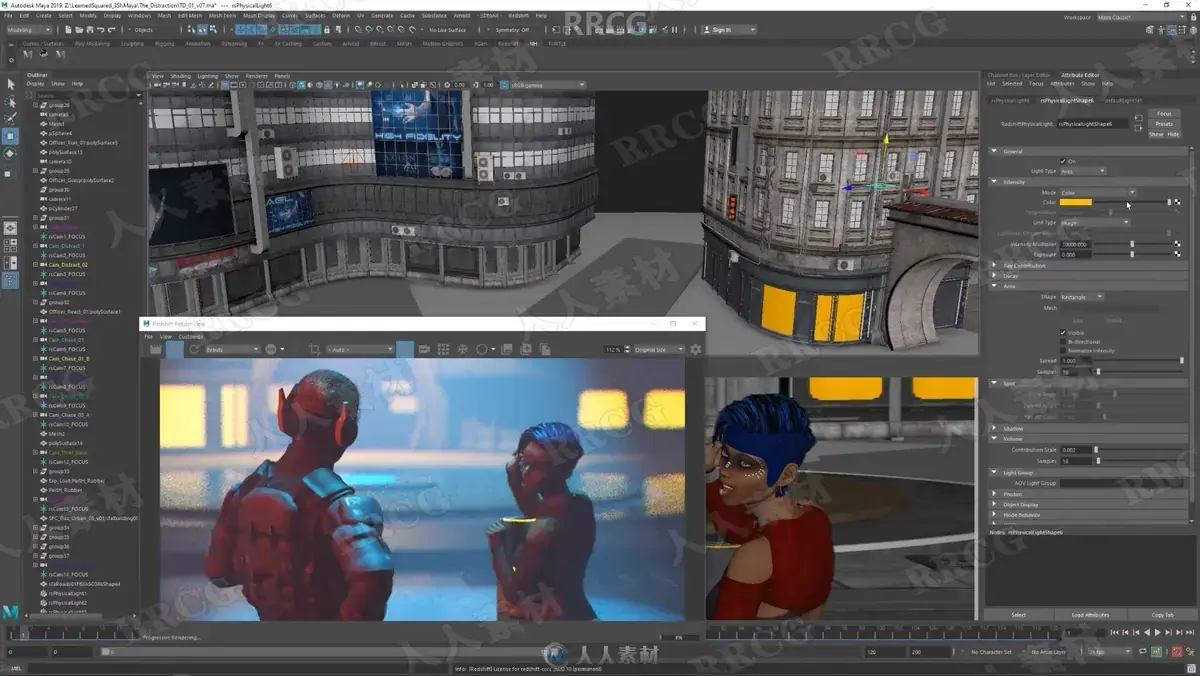Click the Load Attributes button

coord(1090,615)
